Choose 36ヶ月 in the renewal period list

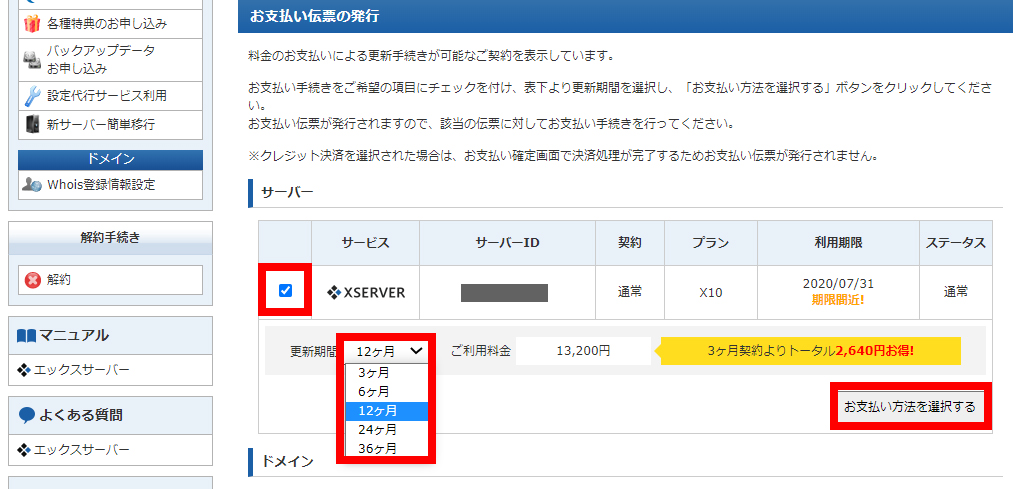[377, 449]
